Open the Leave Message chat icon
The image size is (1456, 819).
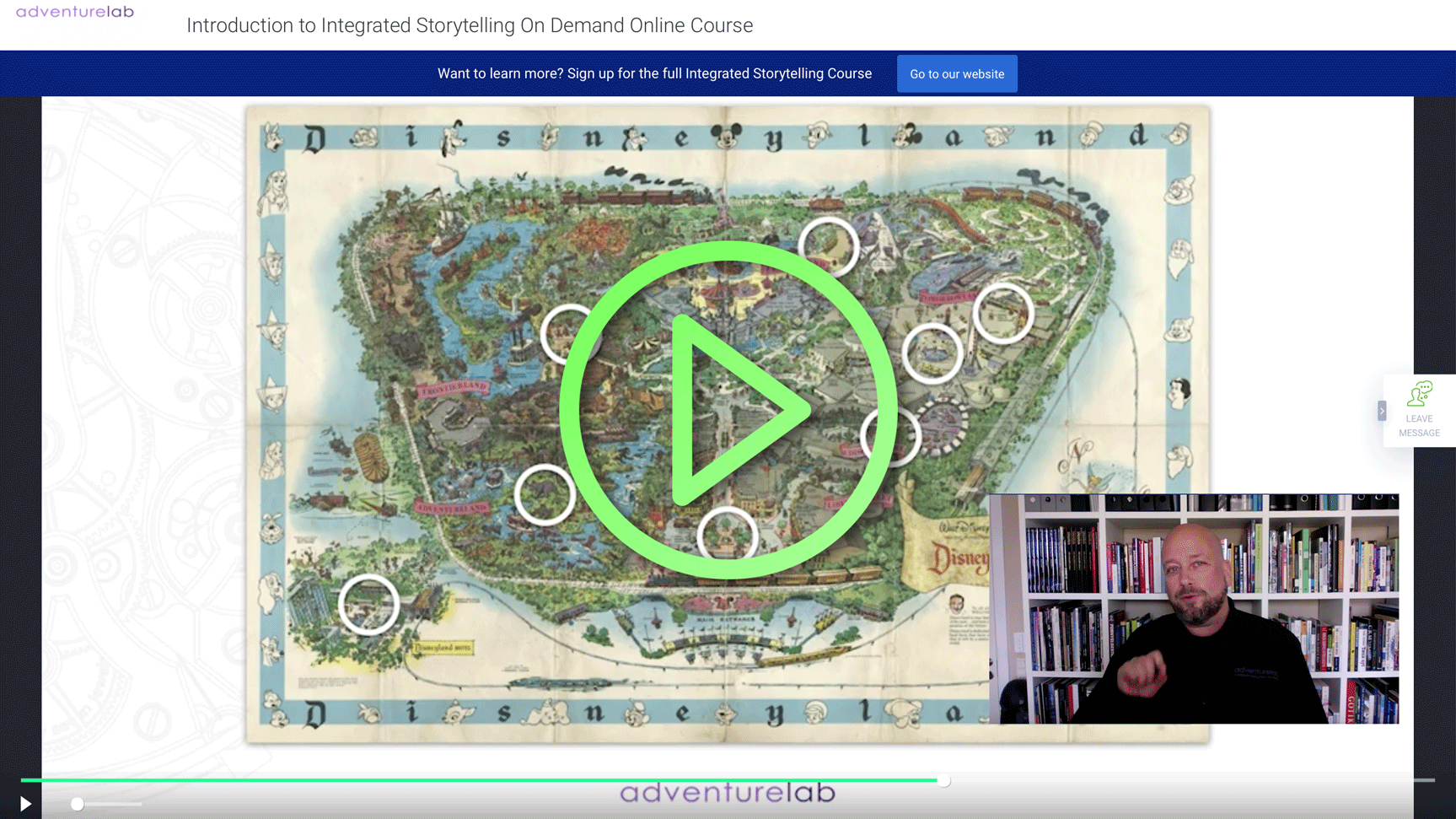pyautogui.click(x=1420, y=395)
